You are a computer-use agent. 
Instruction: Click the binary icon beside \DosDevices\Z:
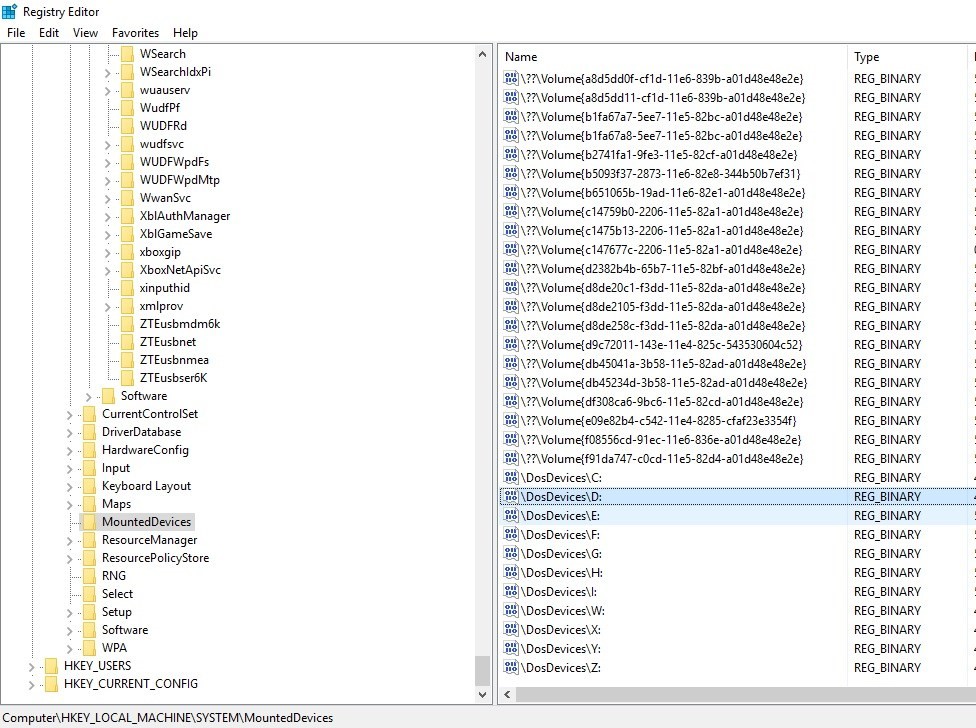tap(511, 668)
